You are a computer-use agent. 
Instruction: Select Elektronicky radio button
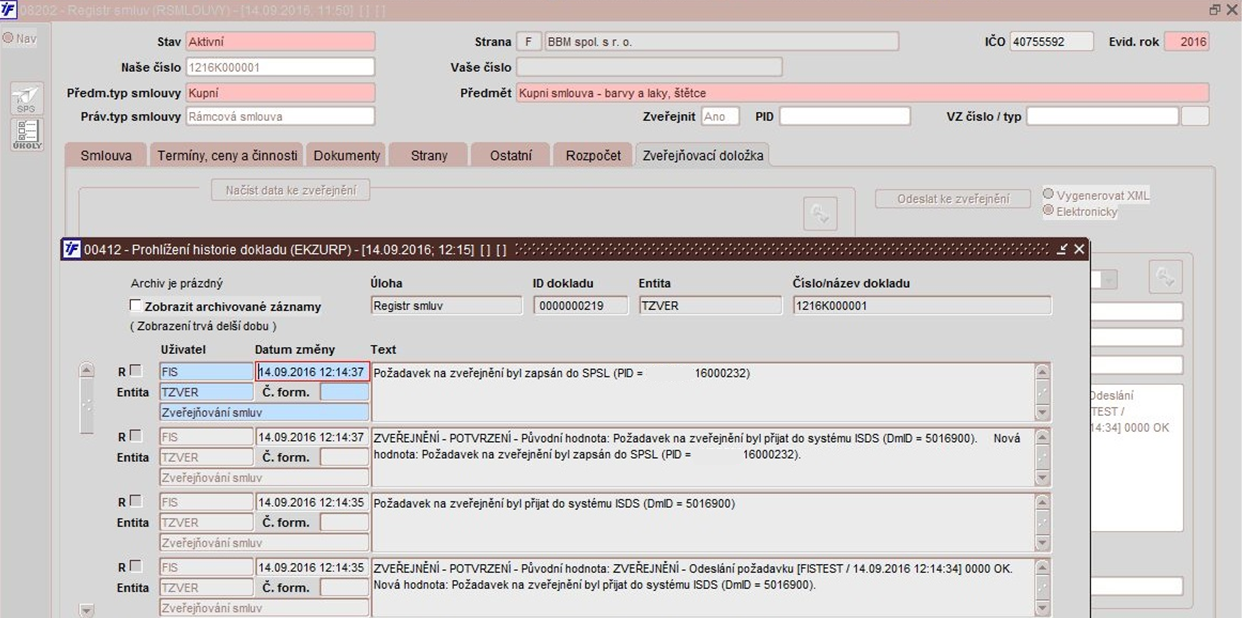tap(1048, 211)
